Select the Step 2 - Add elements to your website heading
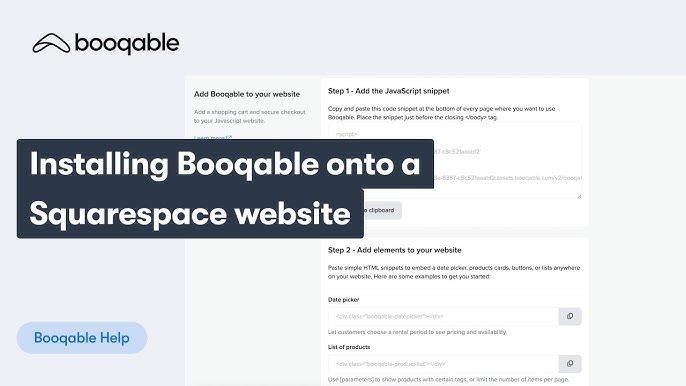The height and width of the screenshot is (386, 686). coord(395,250)
